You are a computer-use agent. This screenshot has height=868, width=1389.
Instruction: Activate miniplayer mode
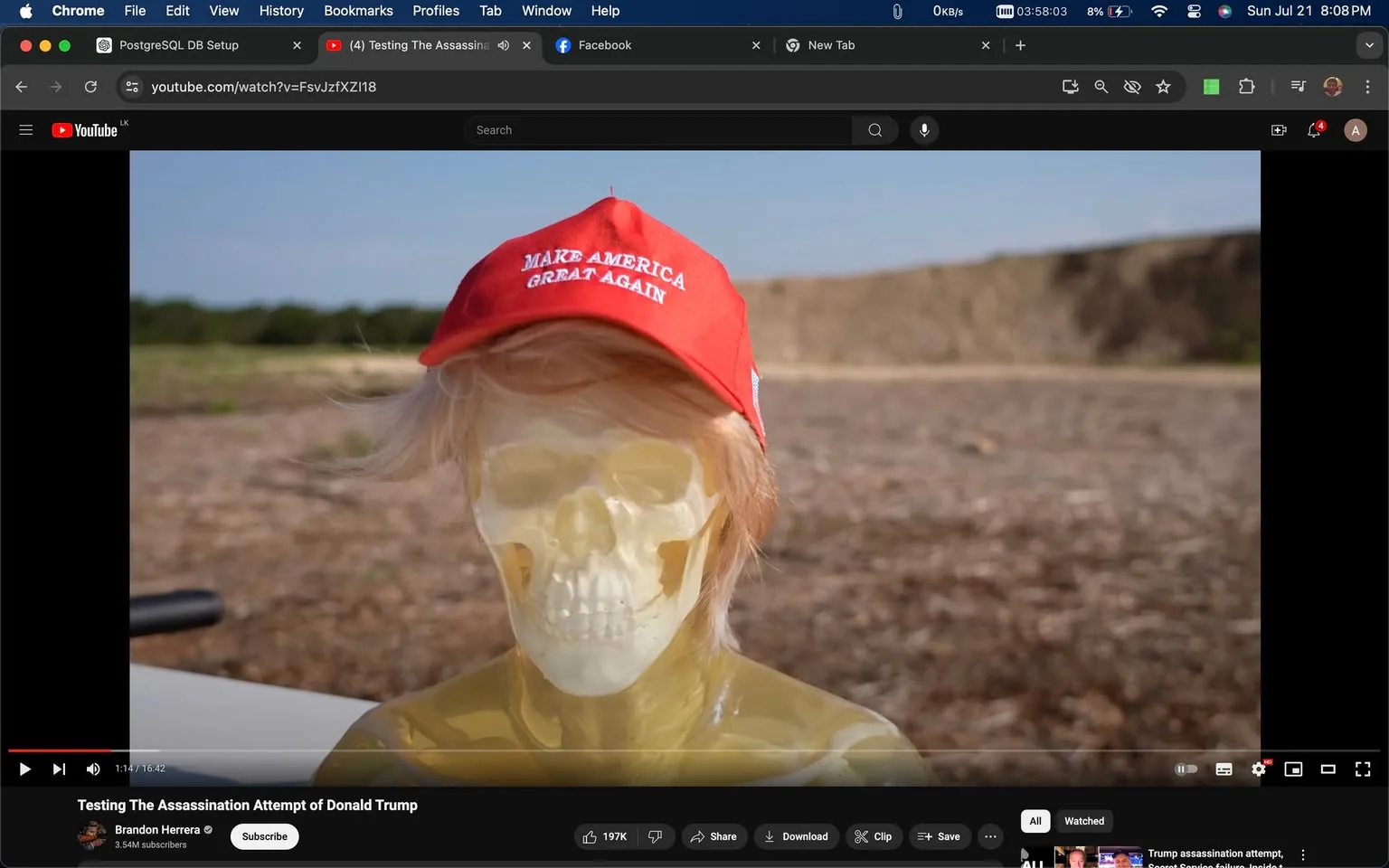[1293, 769]
